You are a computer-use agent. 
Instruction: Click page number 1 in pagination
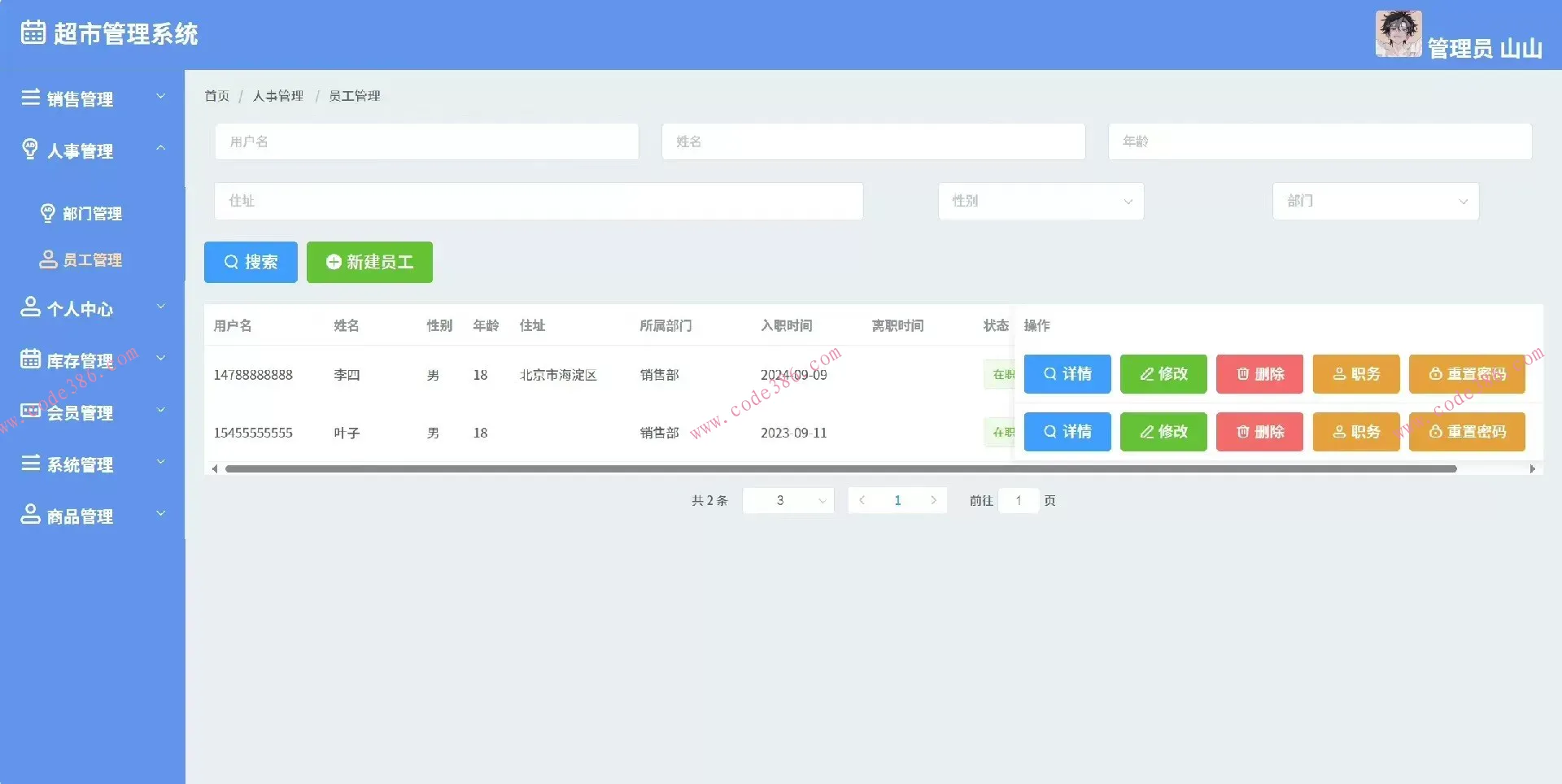[x=897, y=500]
